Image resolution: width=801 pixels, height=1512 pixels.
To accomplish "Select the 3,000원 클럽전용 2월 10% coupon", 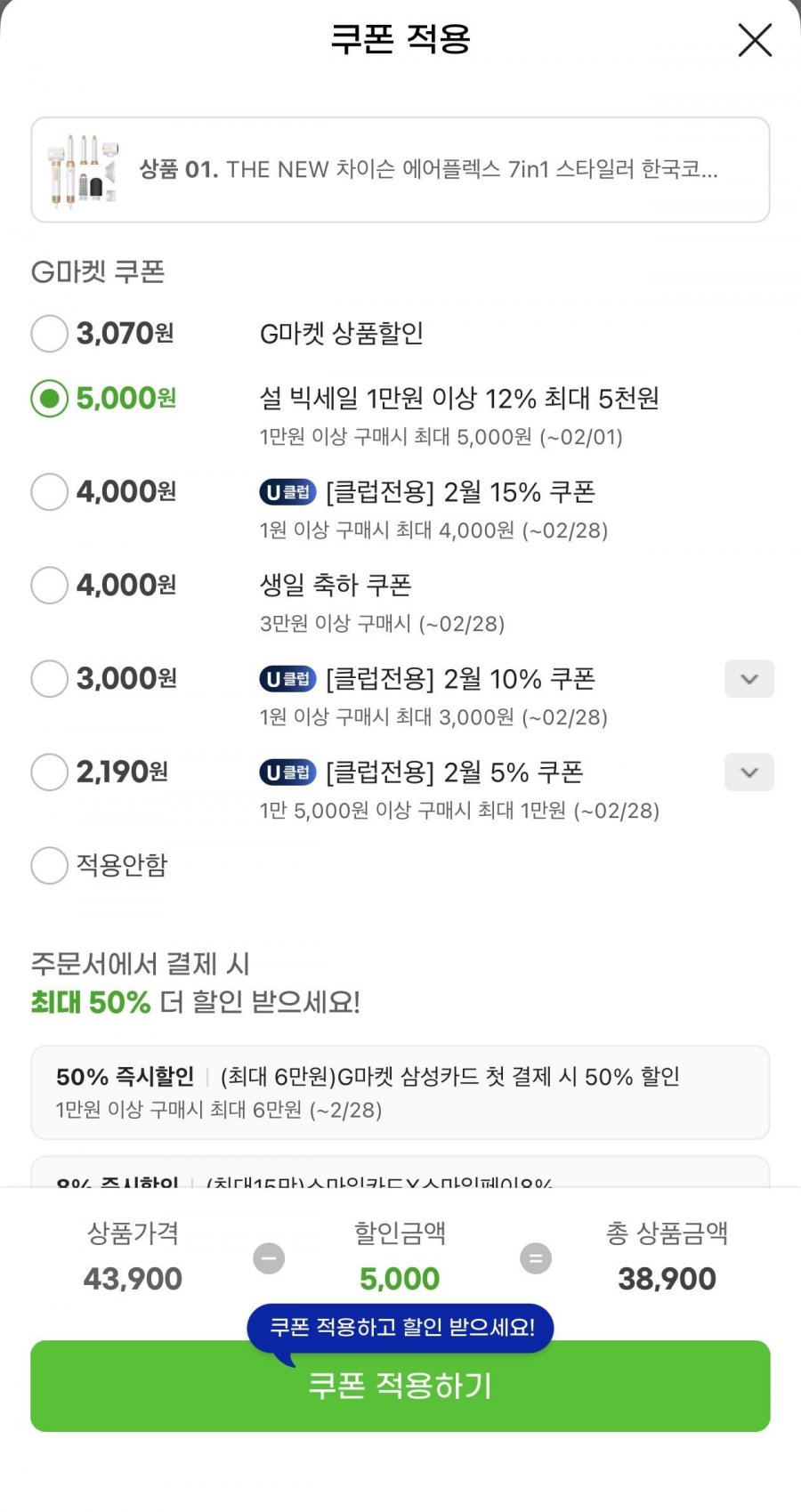I will pos(50,679).
